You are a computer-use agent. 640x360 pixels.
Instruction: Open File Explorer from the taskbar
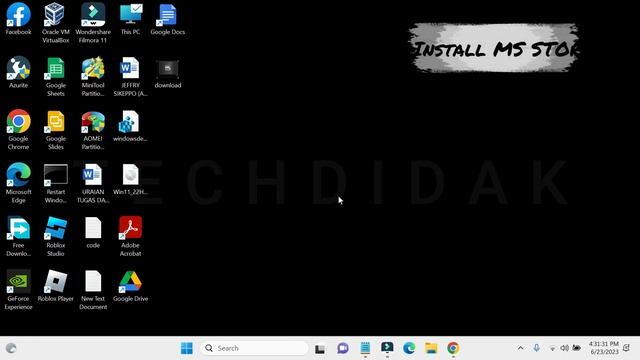coord(431,348)
